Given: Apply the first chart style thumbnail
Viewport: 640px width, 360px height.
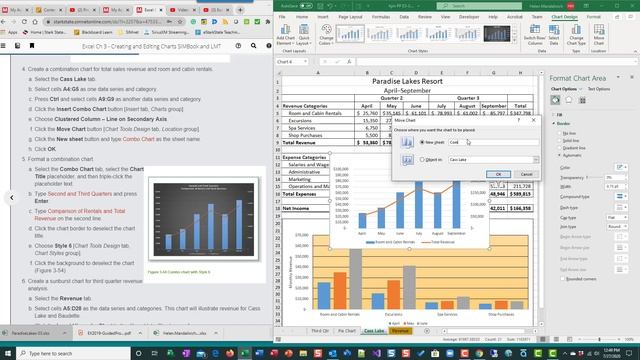Looking at the screenshot, I should tap(350, 34).
